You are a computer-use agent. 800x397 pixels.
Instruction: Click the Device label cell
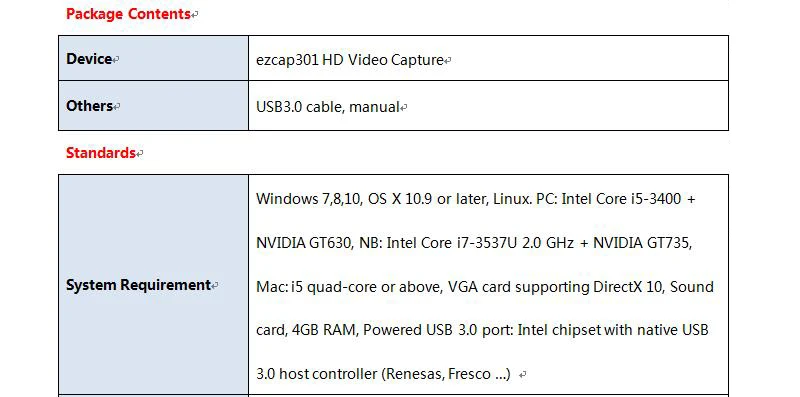[x=153, y=58]
